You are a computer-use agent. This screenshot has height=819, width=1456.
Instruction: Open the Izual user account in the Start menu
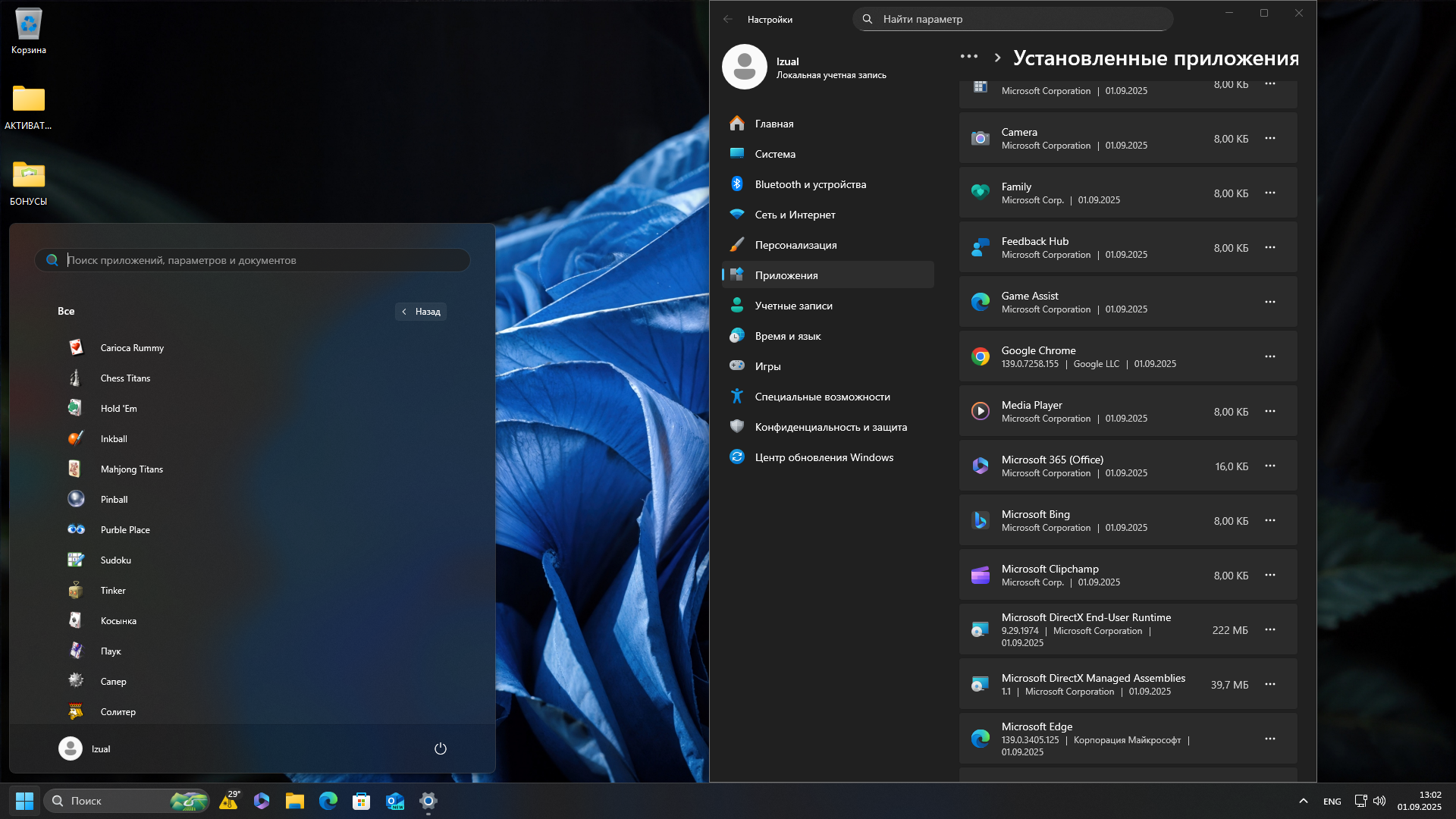[x=85, y=748]
